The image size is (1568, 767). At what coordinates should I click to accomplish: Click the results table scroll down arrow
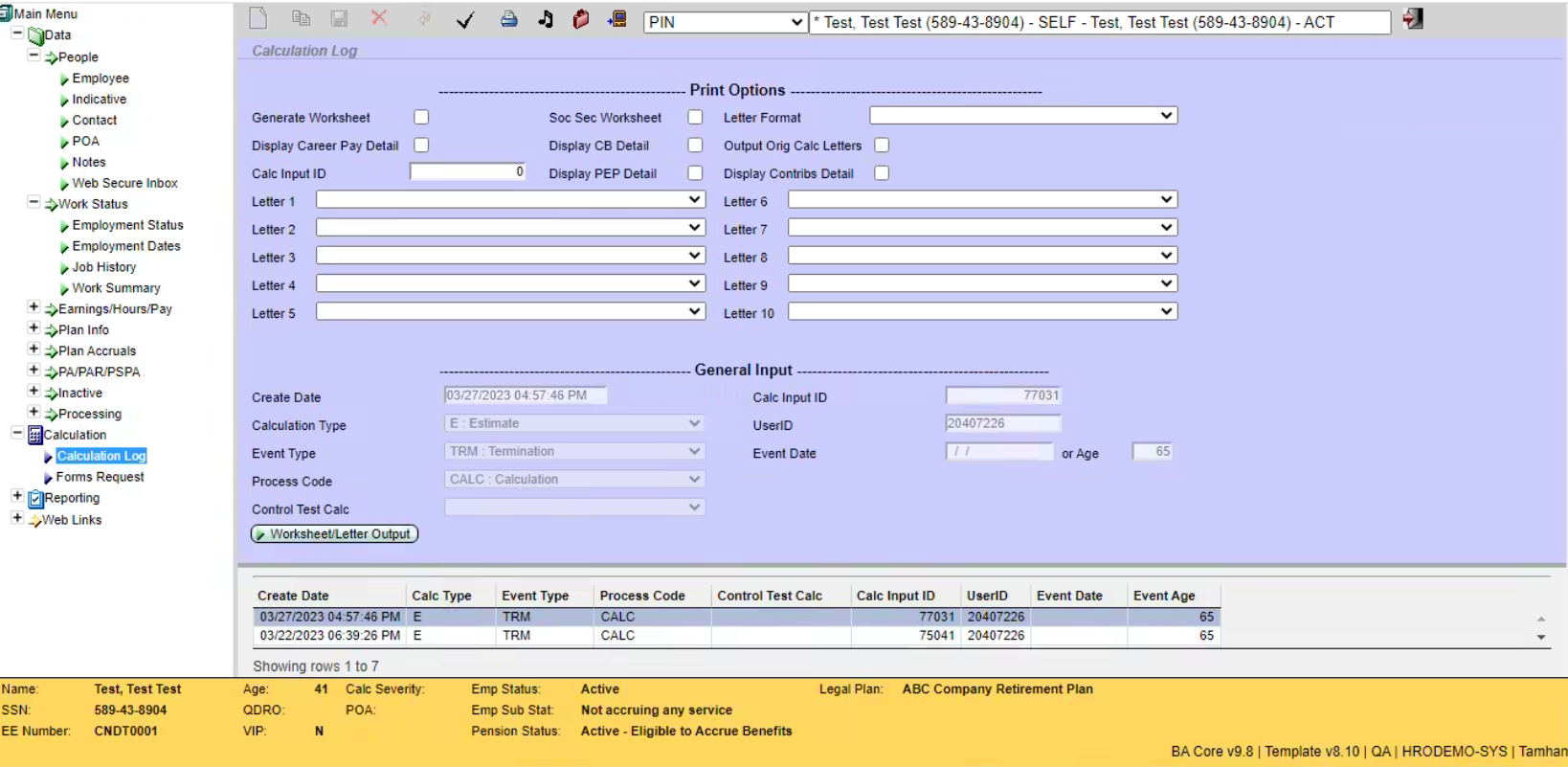point(1541,638)
